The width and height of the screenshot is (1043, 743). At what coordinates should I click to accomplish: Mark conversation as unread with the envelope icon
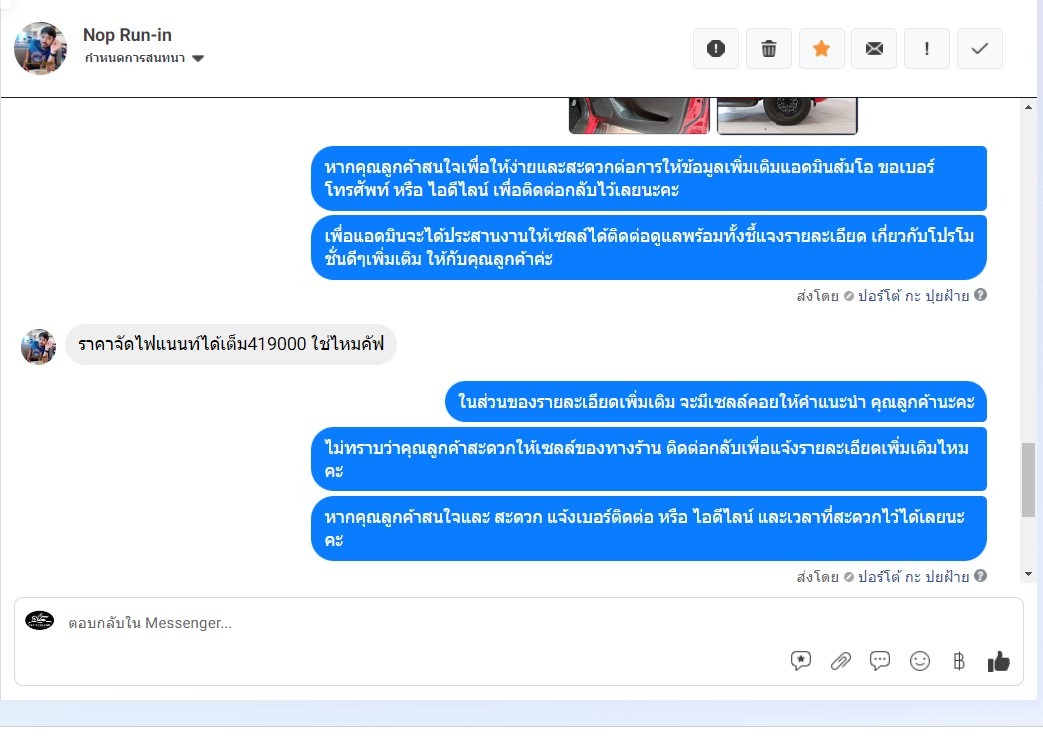pyautogui.click(x=874, y=49)
